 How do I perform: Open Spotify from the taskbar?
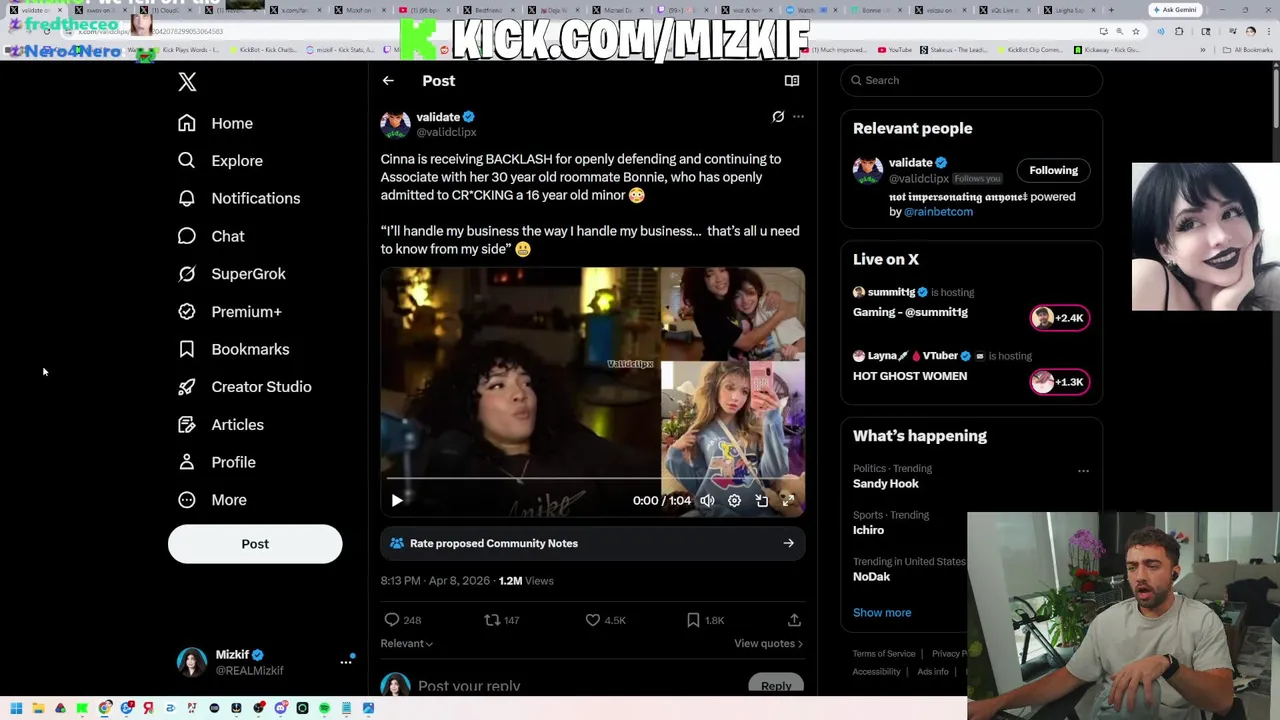[324, 709]
